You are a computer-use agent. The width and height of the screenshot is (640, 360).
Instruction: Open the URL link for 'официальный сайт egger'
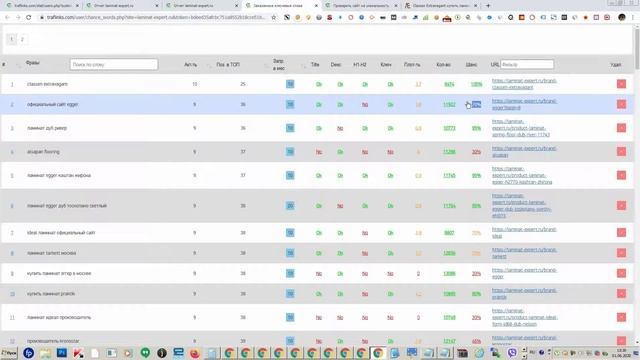click(x=524, y=104)
